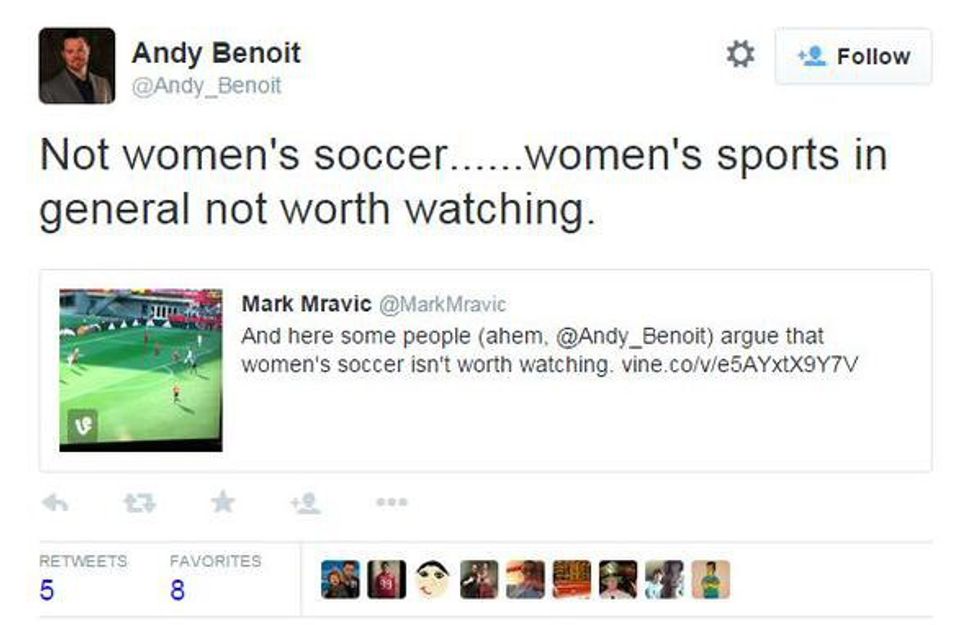The height and width of the screenshot is (625, 980).
Task: Open the gear settings dropdown
Action: coord(740,54)
